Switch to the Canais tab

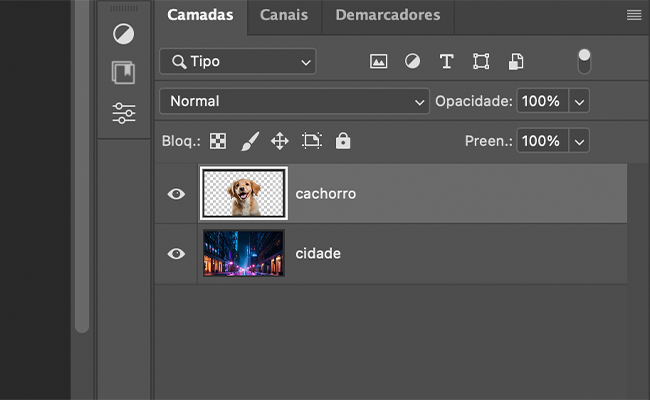pyautogui.click(x=284, y=15)
